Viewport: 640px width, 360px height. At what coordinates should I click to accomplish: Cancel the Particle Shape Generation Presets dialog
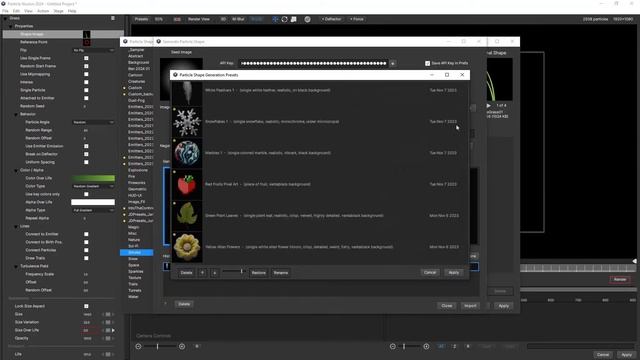coord(430,272)
